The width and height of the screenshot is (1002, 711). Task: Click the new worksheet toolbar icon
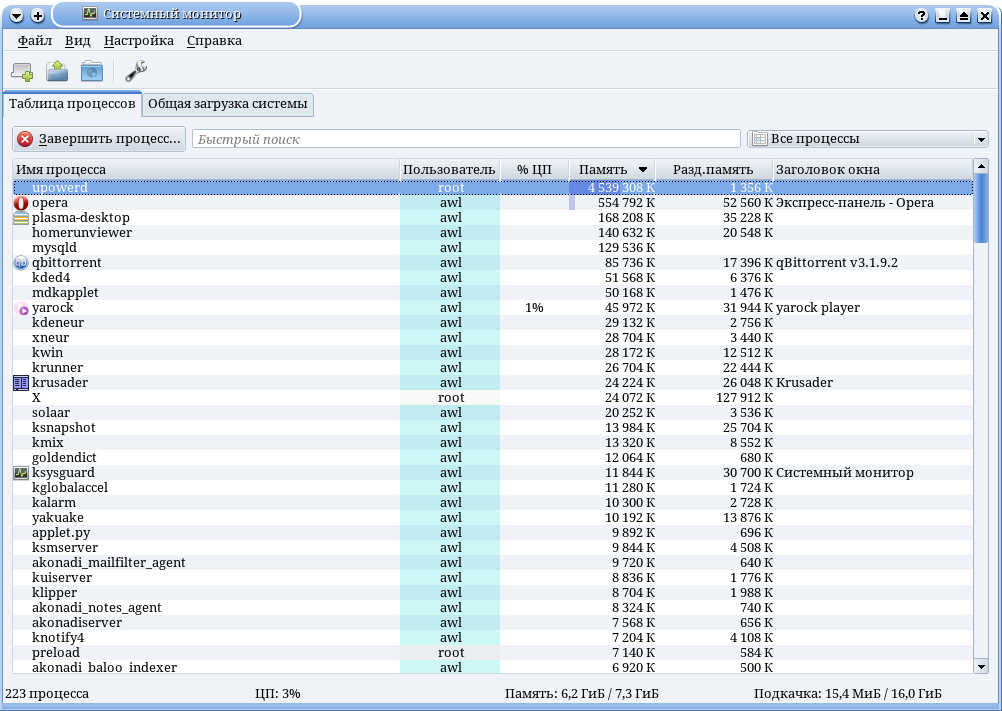(22, 71)
